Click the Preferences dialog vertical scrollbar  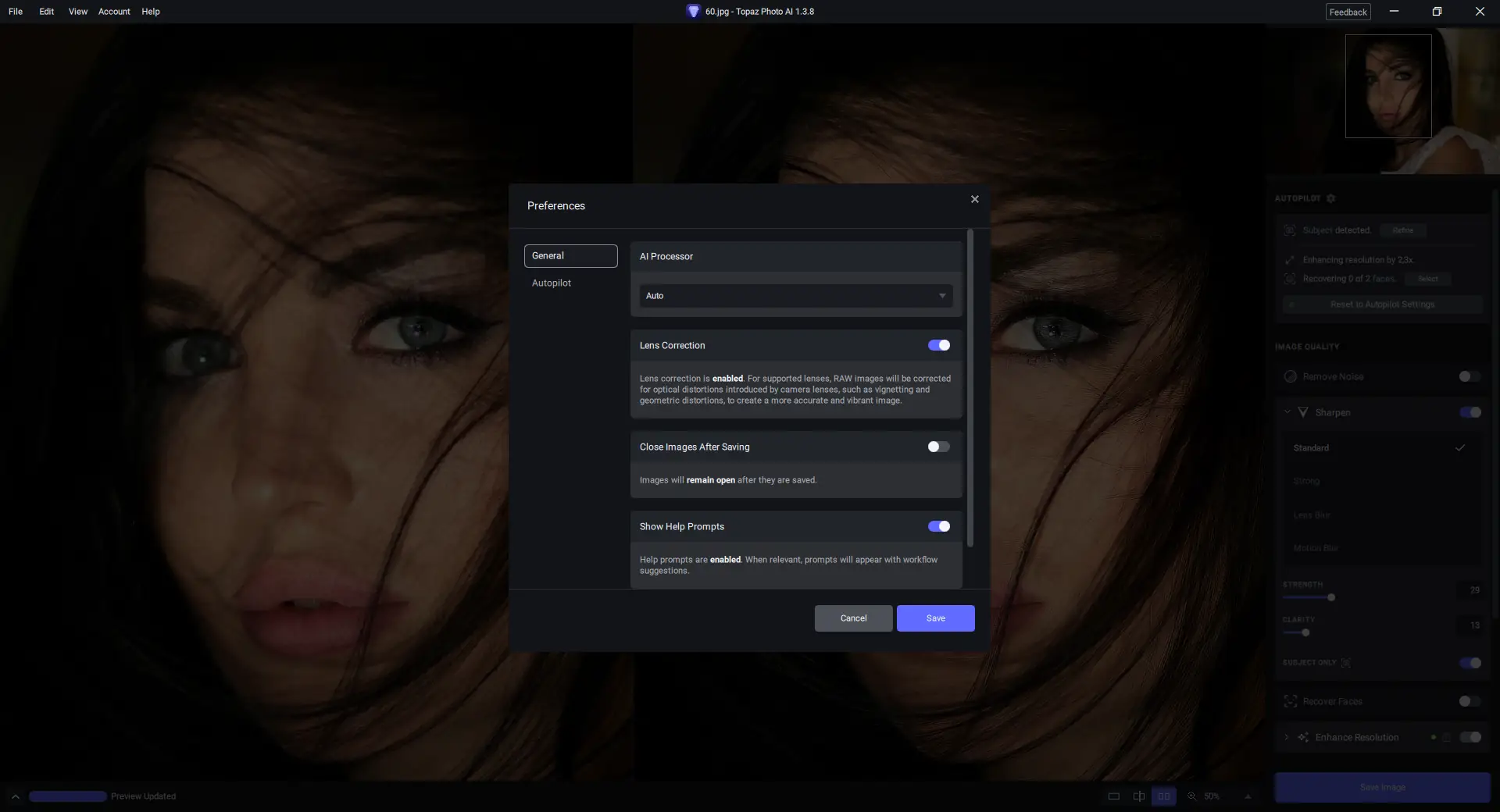click(x=970, y=388)
